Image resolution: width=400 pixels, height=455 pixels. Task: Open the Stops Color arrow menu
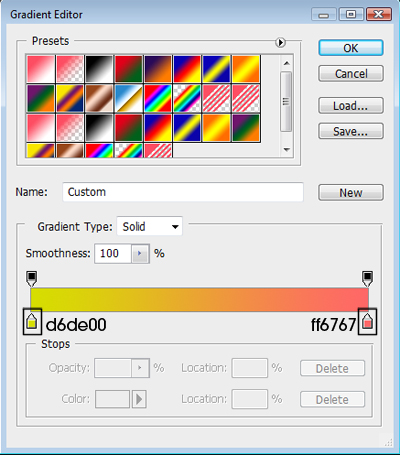(139, 399)
